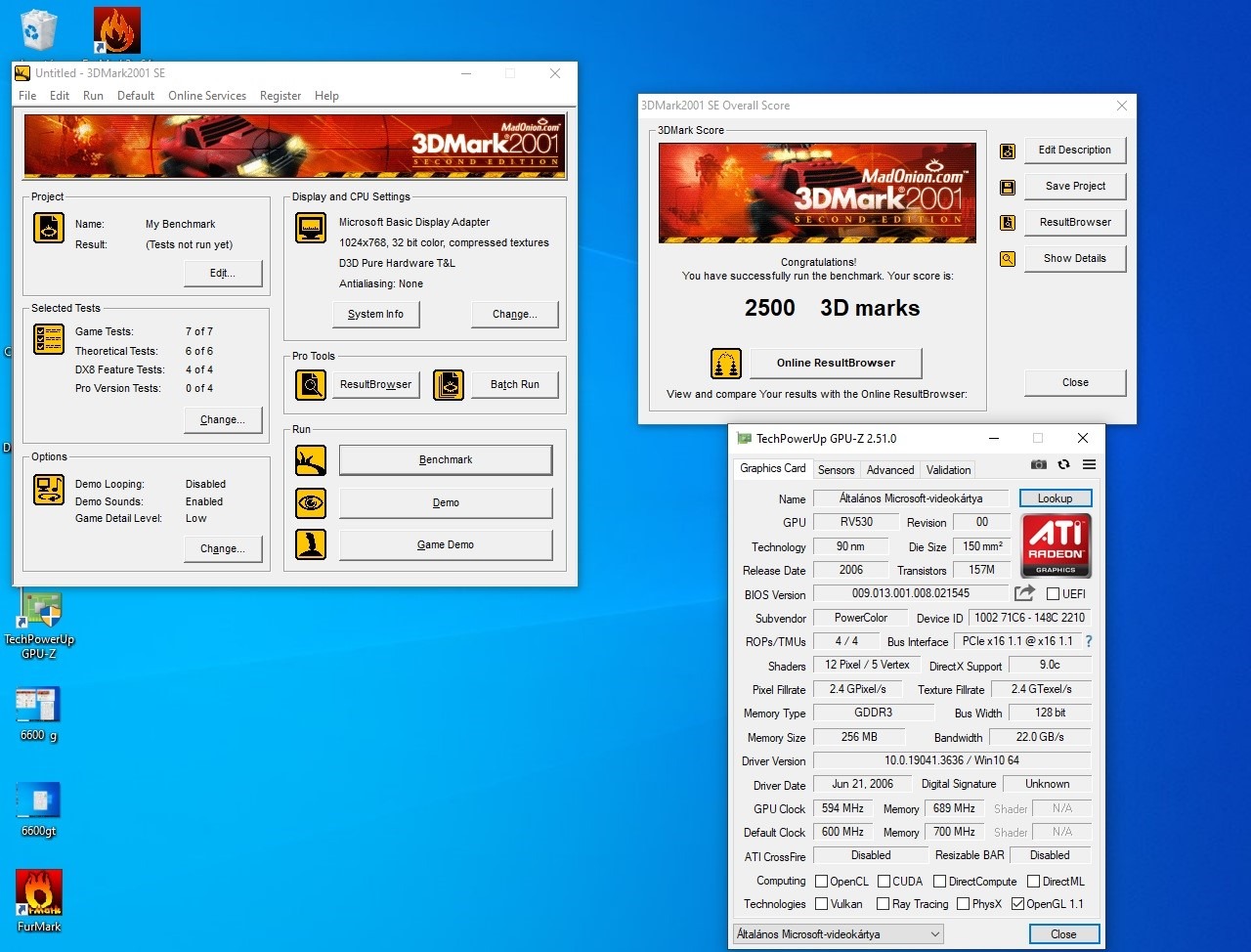Open the 6600 g desktop file
The image size is (1251, 952).
[x=39, y=714]
